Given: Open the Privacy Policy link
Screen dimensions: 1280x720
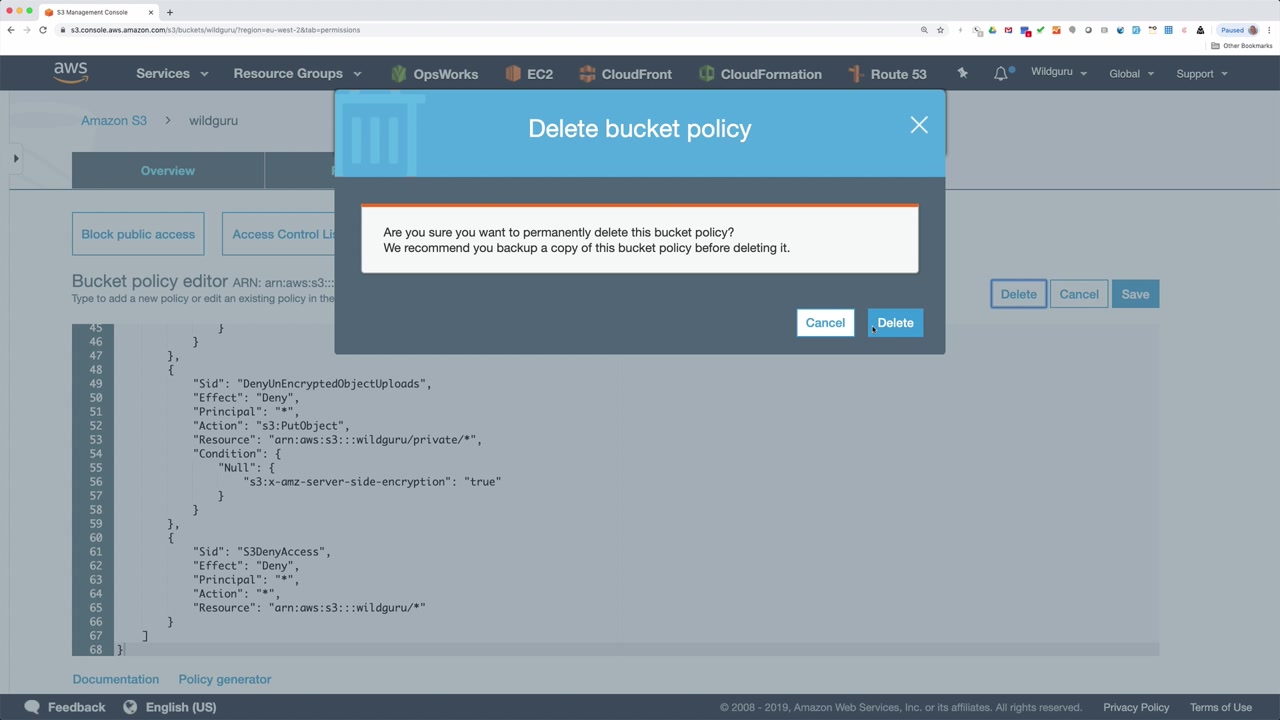Looking at the screenshot, I should tap(1136, 707).
